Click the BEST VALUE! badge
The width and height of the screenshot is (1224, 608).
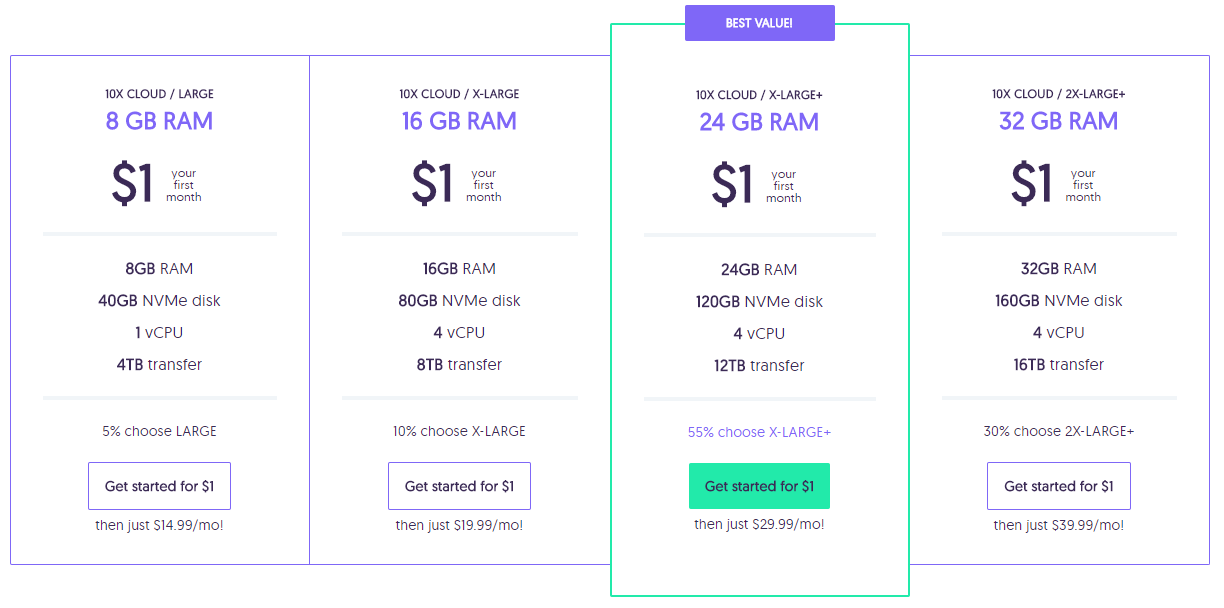760,23
